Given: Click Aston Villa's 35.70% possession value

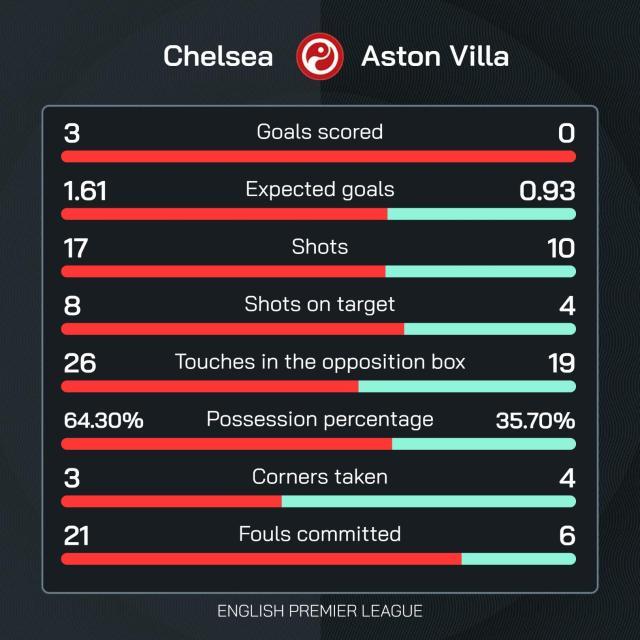Looking at the screenshot, I should 535,421.
